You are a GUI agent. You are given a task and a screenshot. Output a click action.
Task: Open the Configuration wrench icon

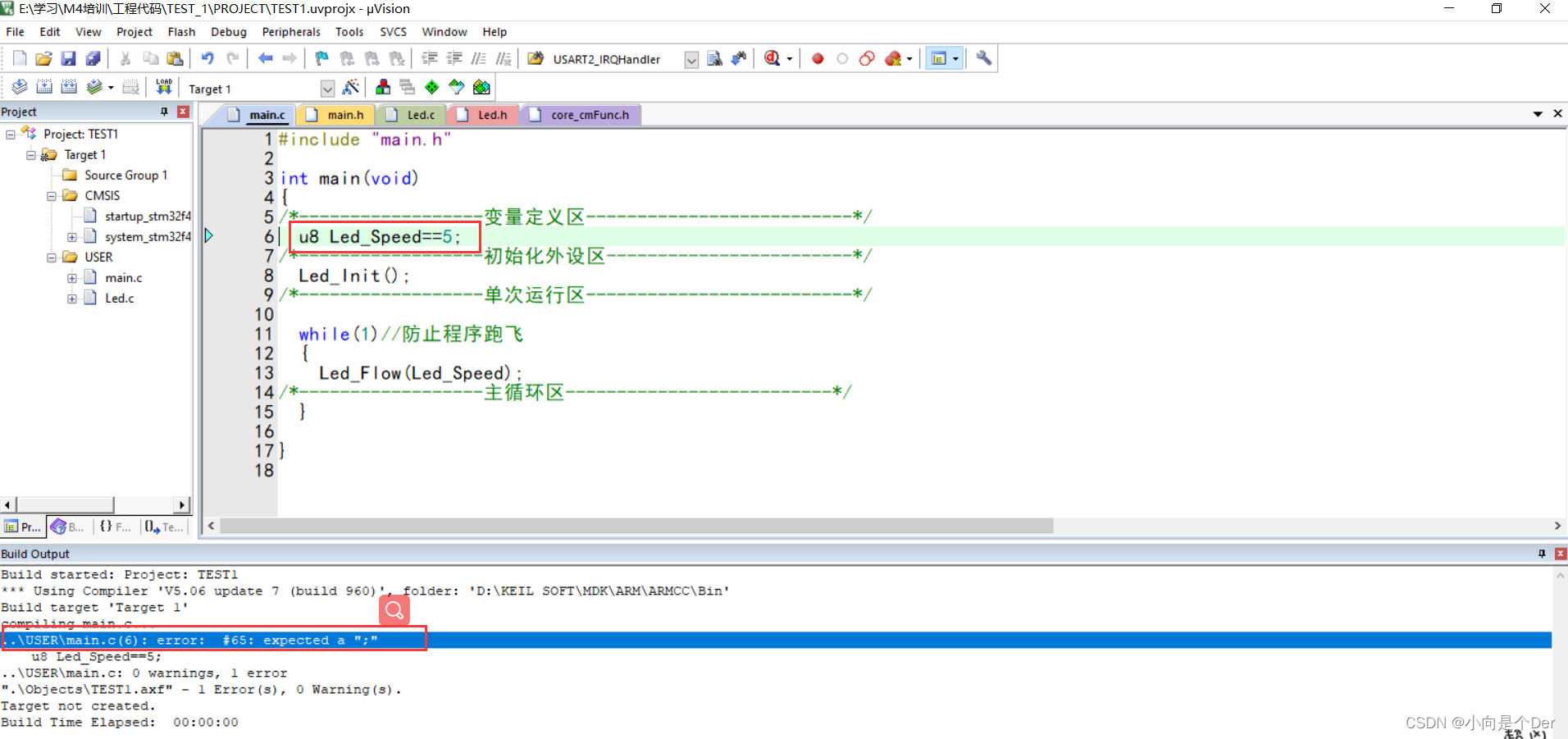tap(983, 58)
